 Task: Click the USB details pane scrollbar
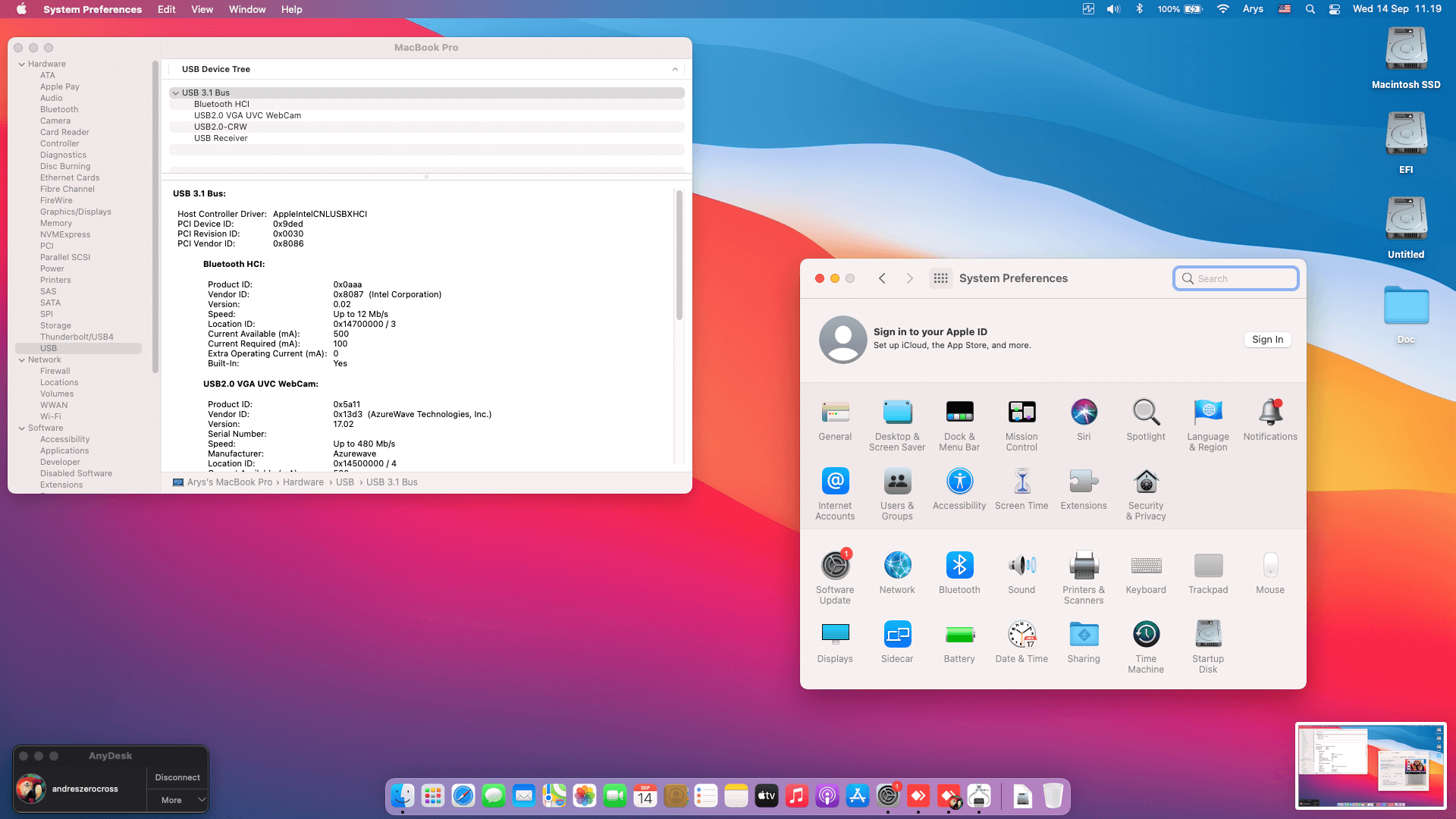[679, 255]
